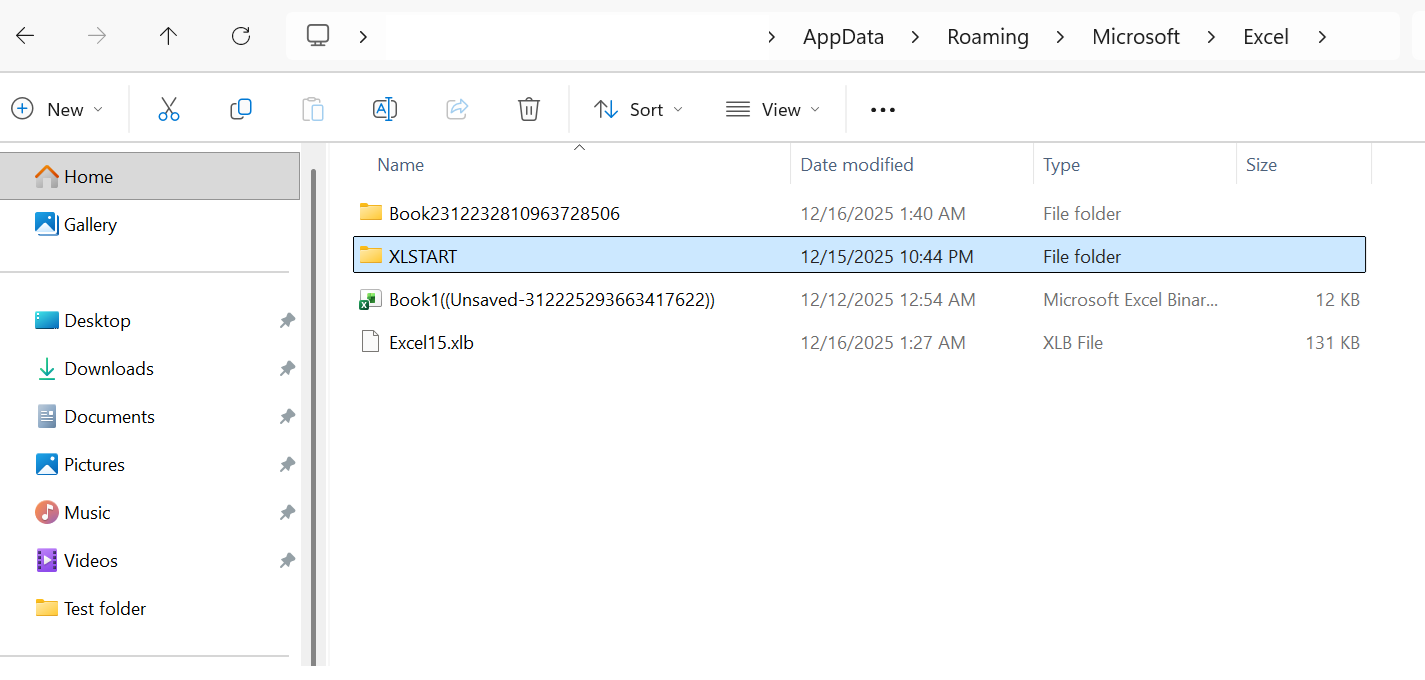Sort by the Type column header
This screenshot has height=680, width=1425.
pyautogui.click(x=1061, y=165)
